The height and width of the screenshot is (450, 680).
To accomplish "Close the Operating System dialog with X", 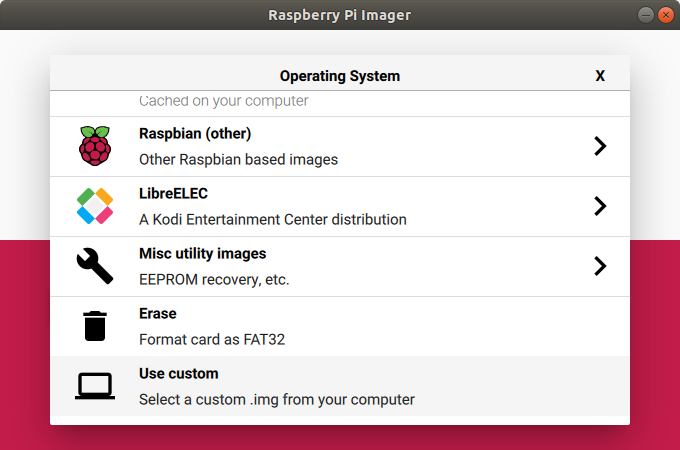I will tap(600, 76).
